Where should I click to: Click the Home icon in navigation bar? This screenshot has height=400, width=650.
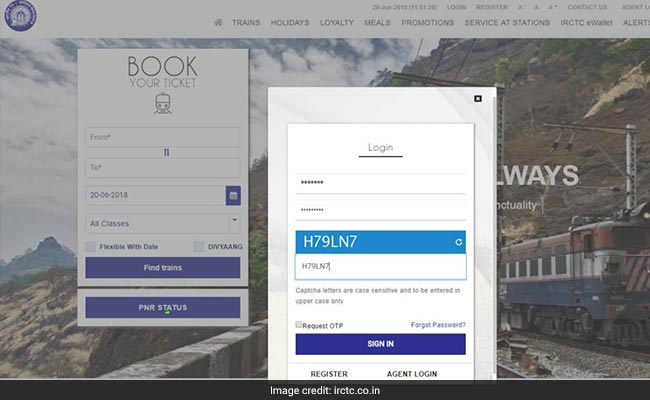pyautogui.click(x=218, y=22)
